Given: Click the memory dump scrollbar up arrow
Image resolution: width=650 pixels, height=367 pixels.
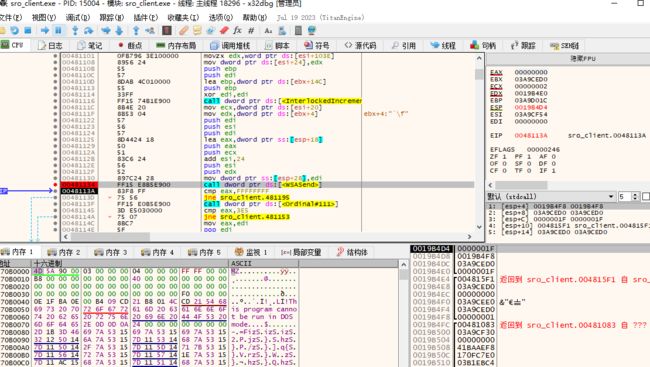Looking at the screenshot, I should point(404,264).
